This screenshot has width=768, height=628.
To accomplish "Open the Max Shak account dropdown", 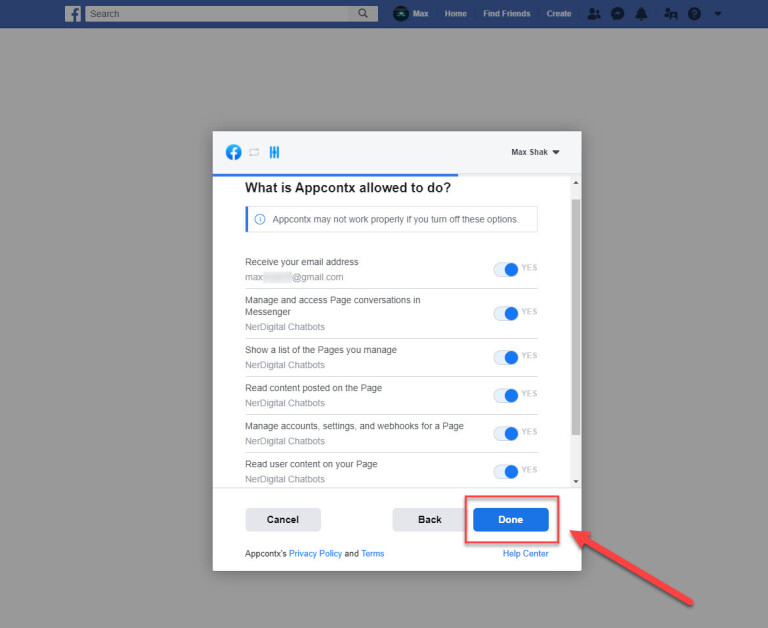I will tap(535, 152).
